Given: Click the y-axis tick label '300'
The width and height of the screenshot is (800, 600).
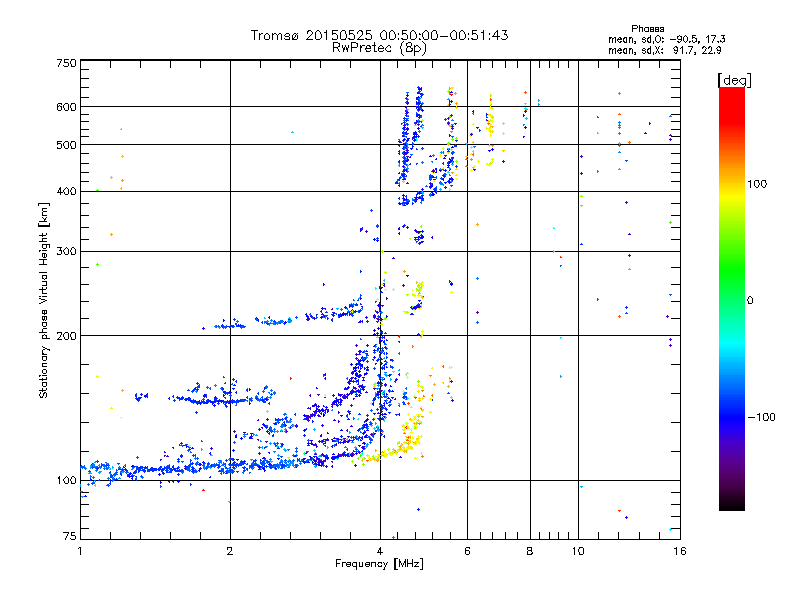Looking at the screenshot, I should (x=66, y=251).
